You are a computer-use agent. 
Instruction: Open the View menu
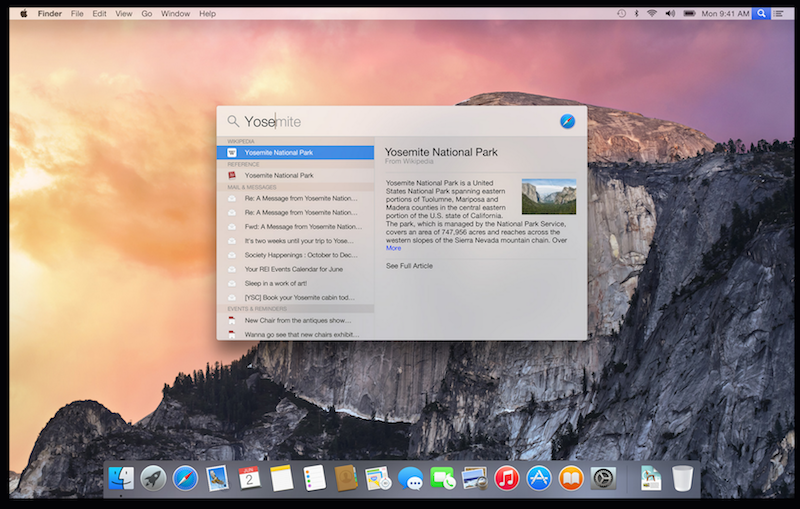[x=123, y=14]
